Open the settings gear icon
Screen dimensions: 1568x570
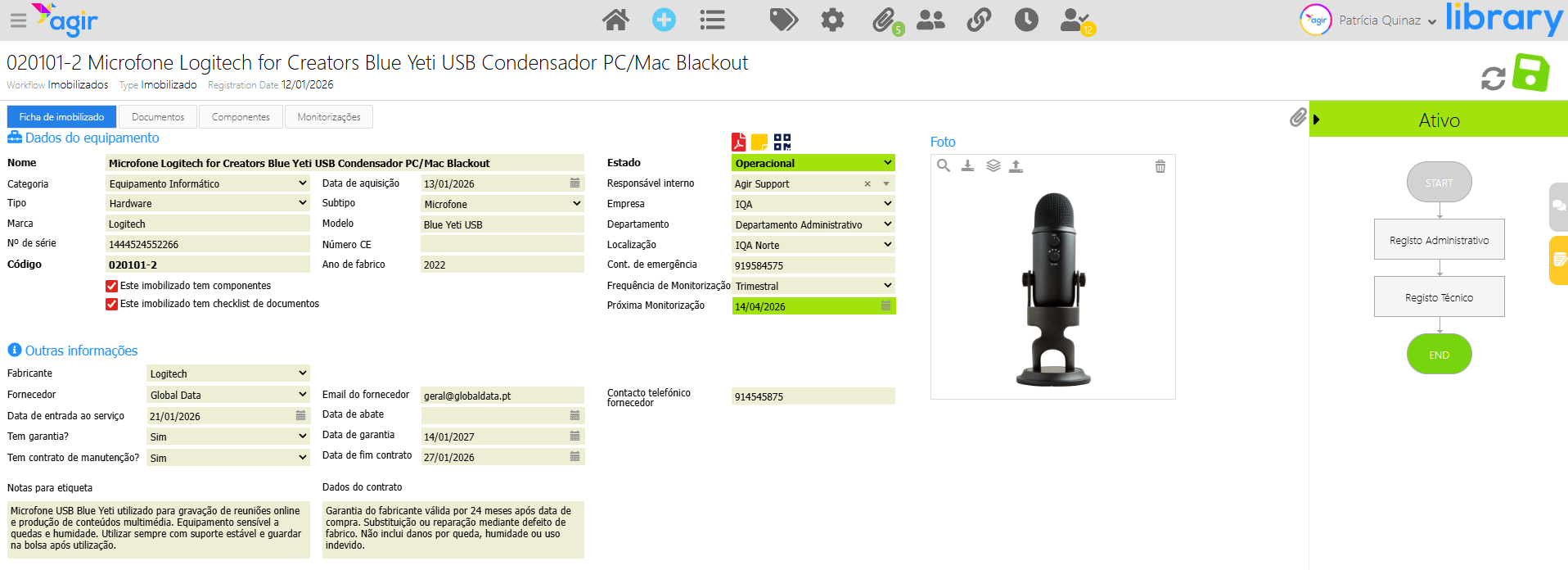coord(832,20)
